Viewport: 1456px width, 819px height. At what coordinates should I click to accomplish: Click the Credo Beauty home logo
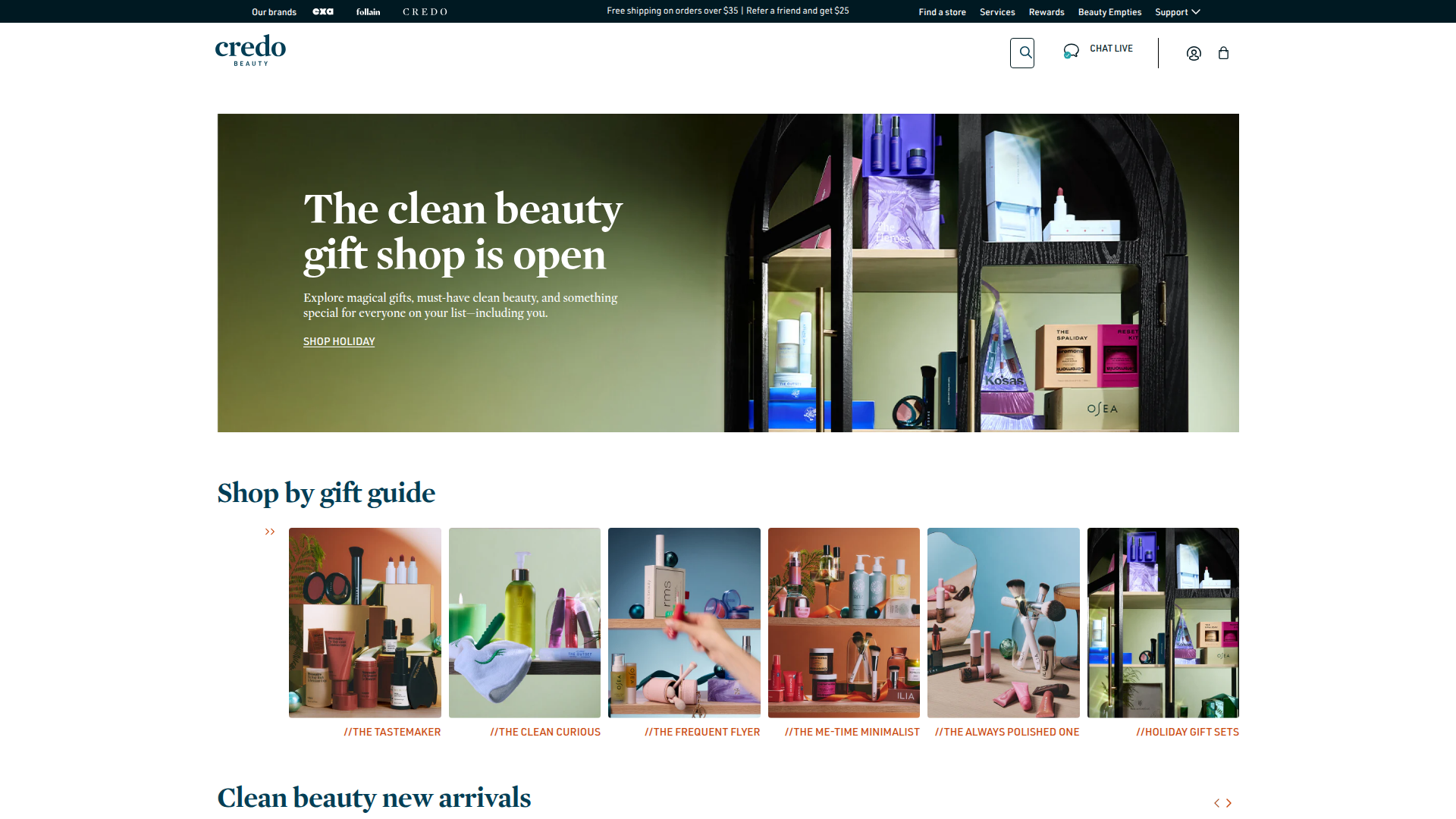coord(250,50)
